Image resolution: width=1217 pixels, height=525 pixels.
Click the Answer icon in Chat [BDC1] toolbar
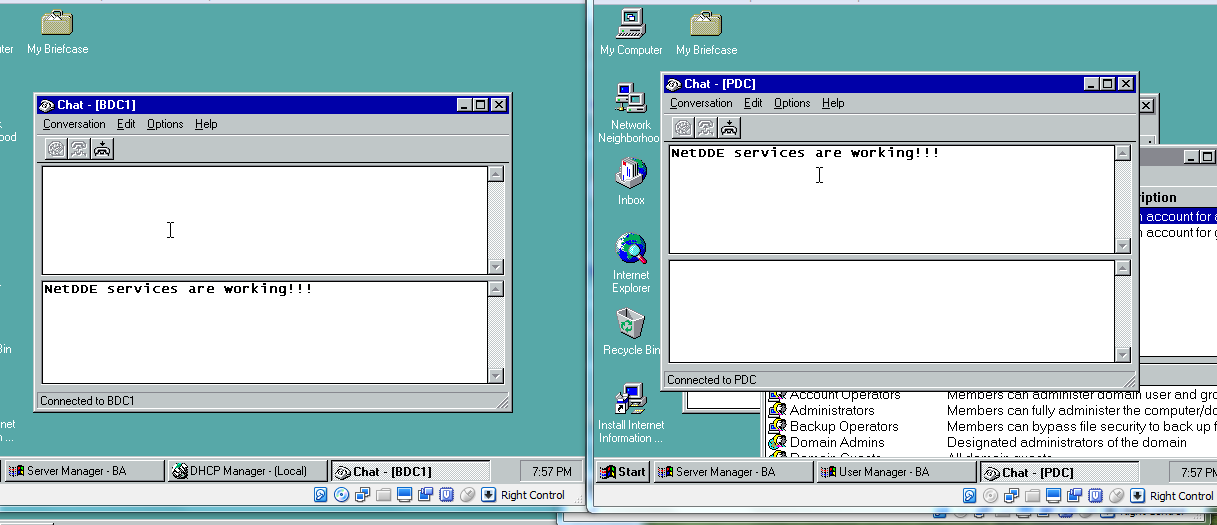point(79,148)
